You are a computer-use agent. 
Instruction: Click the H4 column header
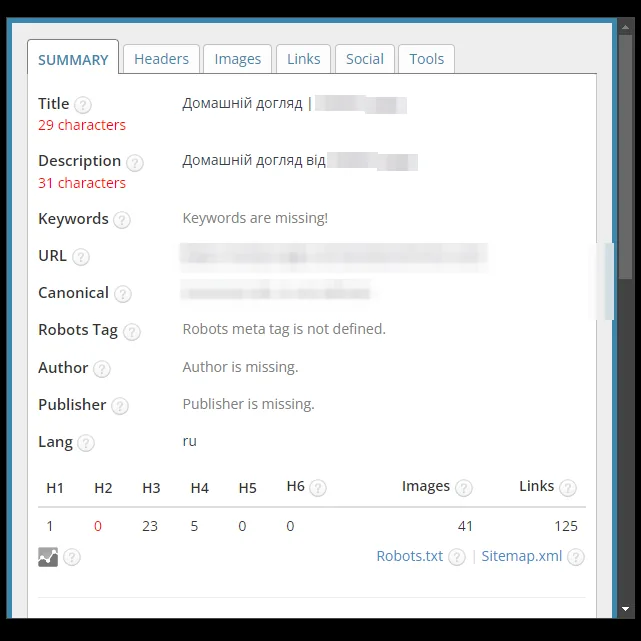point(199,488)
